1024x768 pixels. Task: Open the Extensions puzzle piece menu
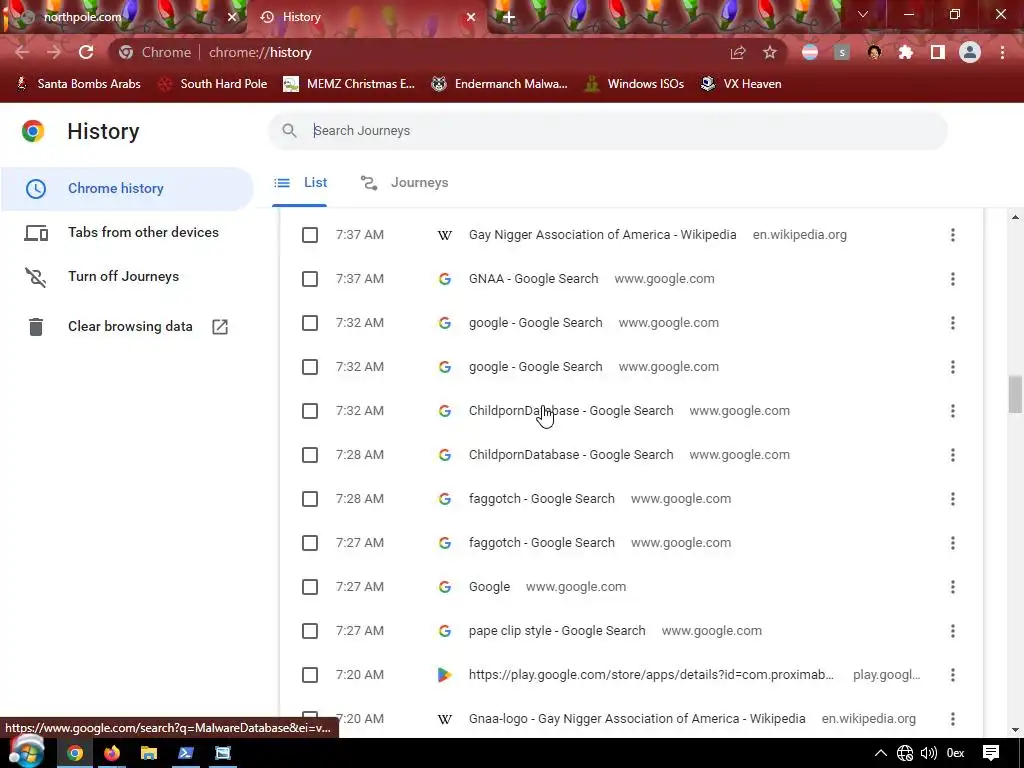(x=906, y=52)
